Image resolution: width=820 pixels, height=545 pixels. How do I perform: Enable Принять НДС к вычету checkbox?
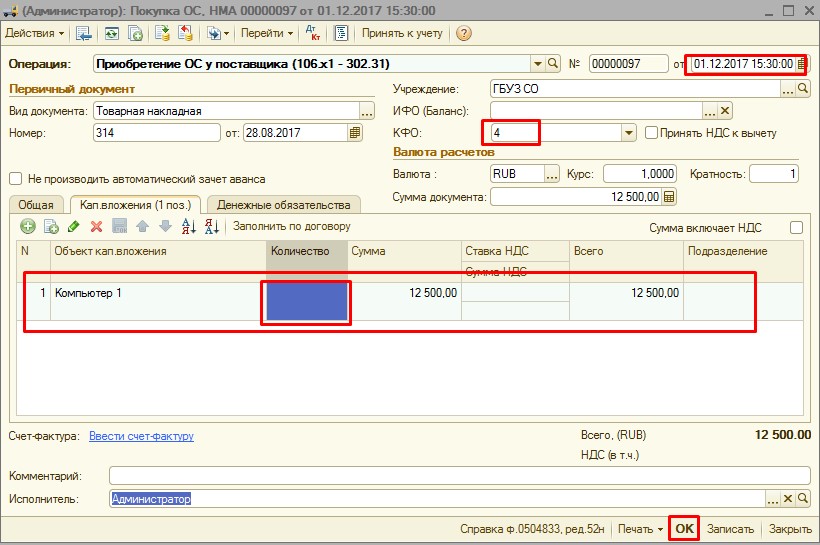point(652,132)
